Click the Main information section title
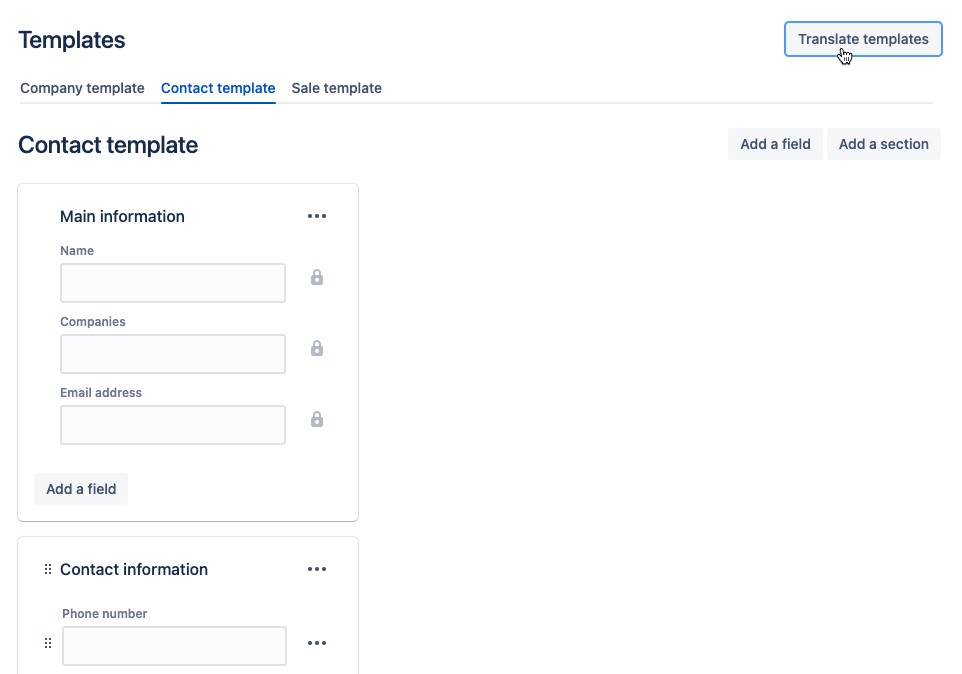Screen dimensions: 962x674 pos(122,216)
